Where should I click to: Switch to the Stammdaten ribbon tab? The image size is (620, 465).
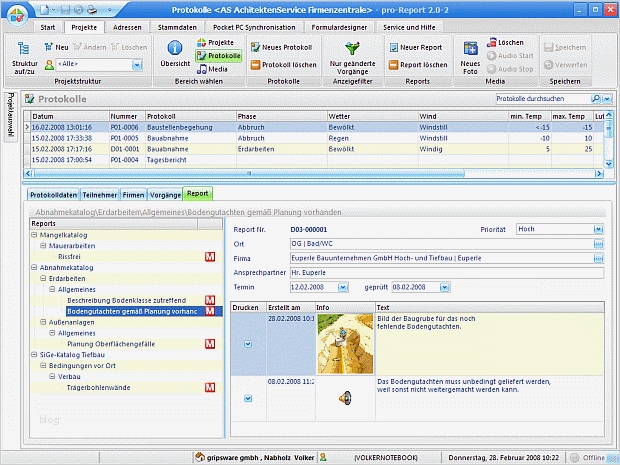(176, 26)
